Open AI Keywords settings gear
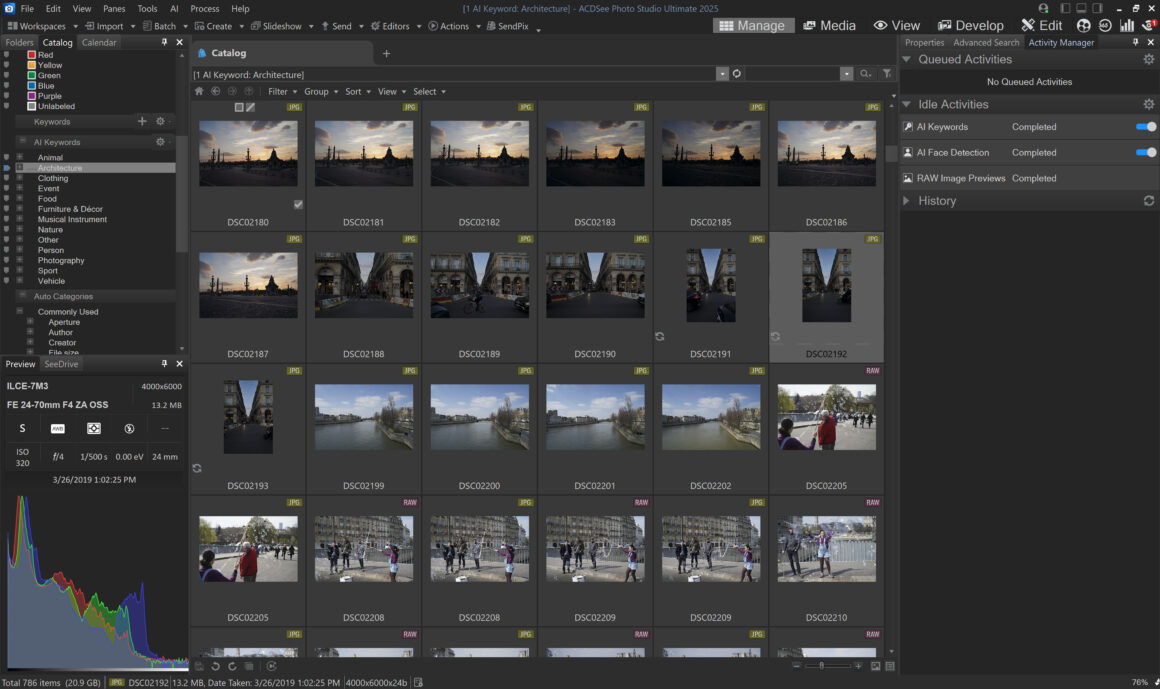 [x=160, y=141]
